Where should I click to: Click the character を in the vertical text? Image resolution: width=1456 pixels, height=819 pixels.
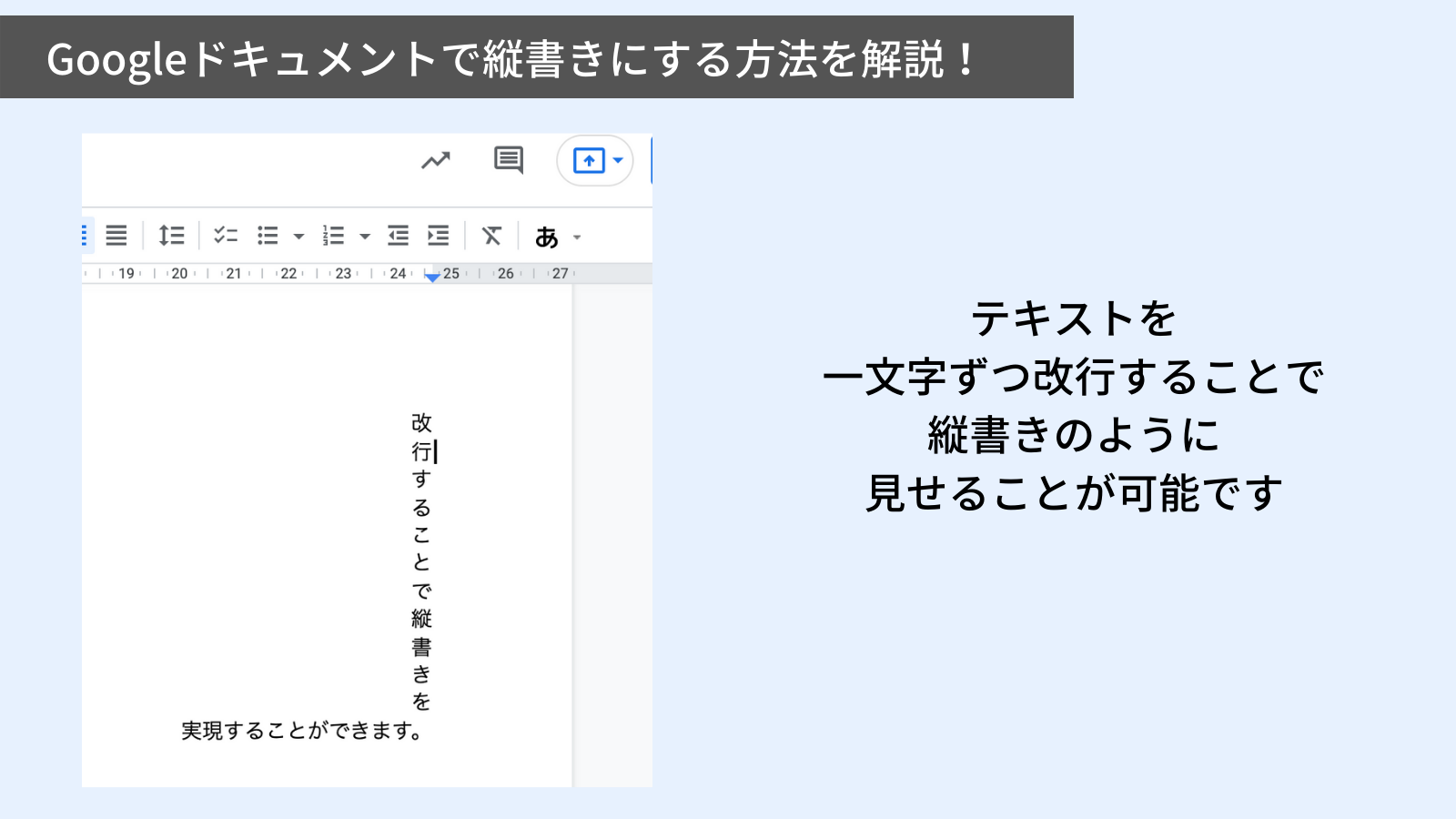pyautogui.click(x=421, y=702)
